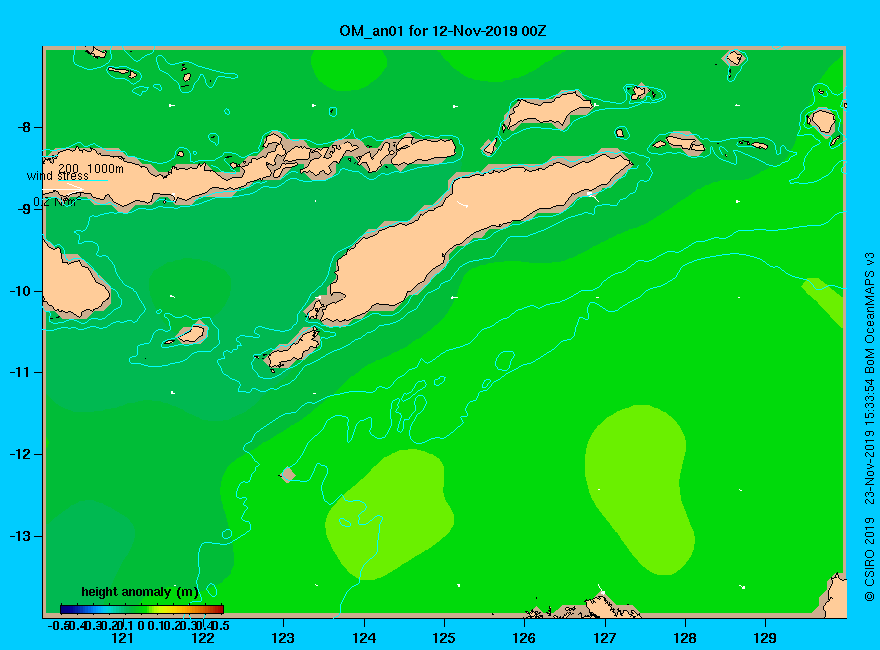Click the title "OM_an01 for 12-Nov-2019 00Z"
Viewport: 880px width, 650px height.
[x=442, y=31]
